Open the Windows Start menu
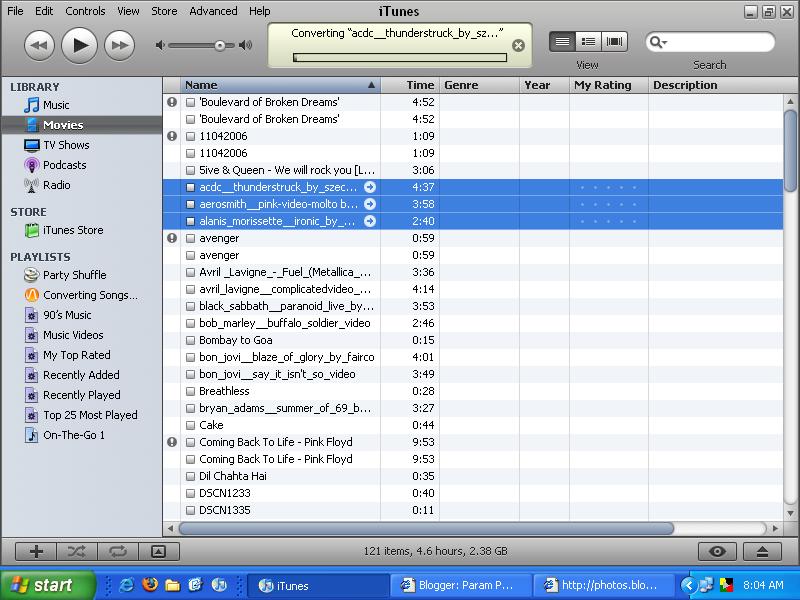The image size is (800, 600). 47,585
